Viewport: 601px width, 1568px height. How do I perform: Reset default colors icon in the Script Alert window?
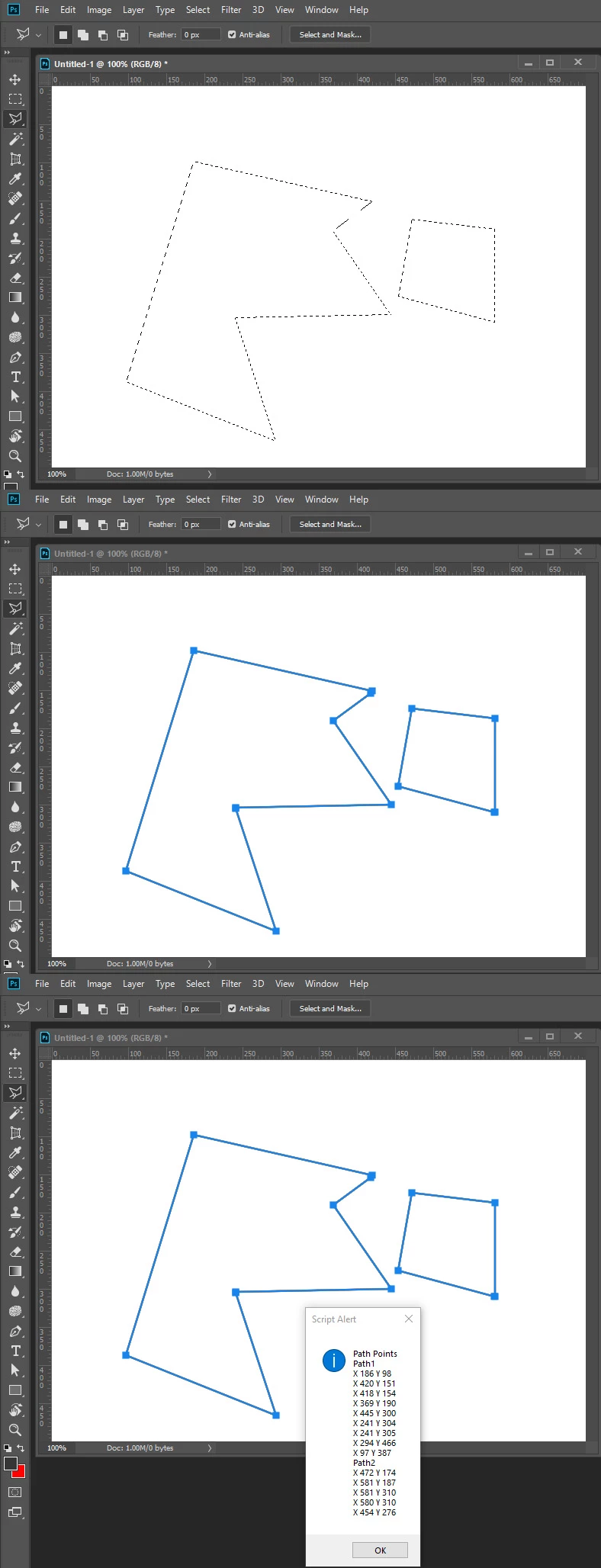coord(8,1448)
